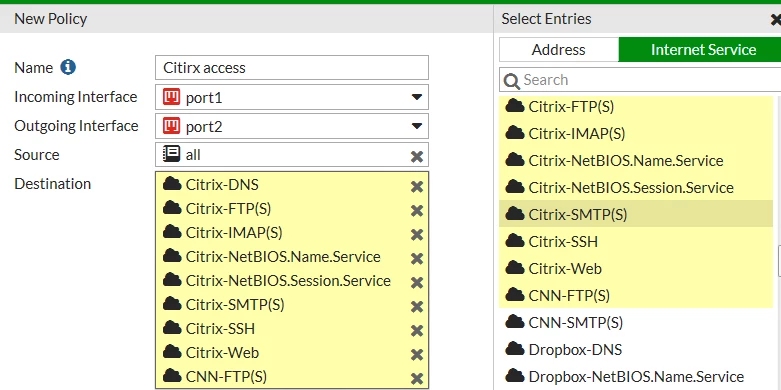Remove Citrix-FTP(S) from Destination
Viewport: 781px width, 390px height.
click(417, 211)
